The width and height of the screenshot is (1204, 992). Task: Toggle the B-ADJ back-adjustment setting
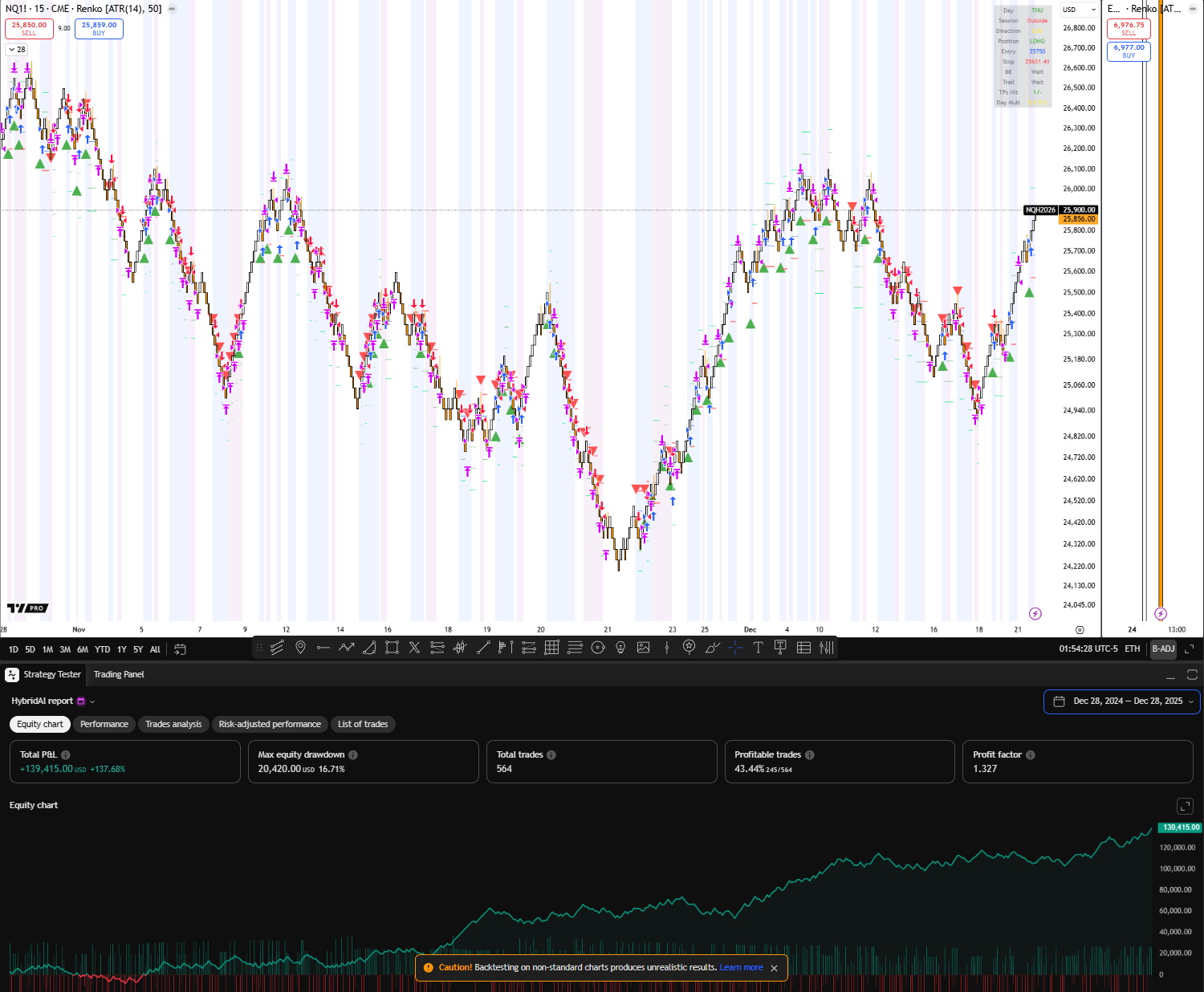point(1163,648)
